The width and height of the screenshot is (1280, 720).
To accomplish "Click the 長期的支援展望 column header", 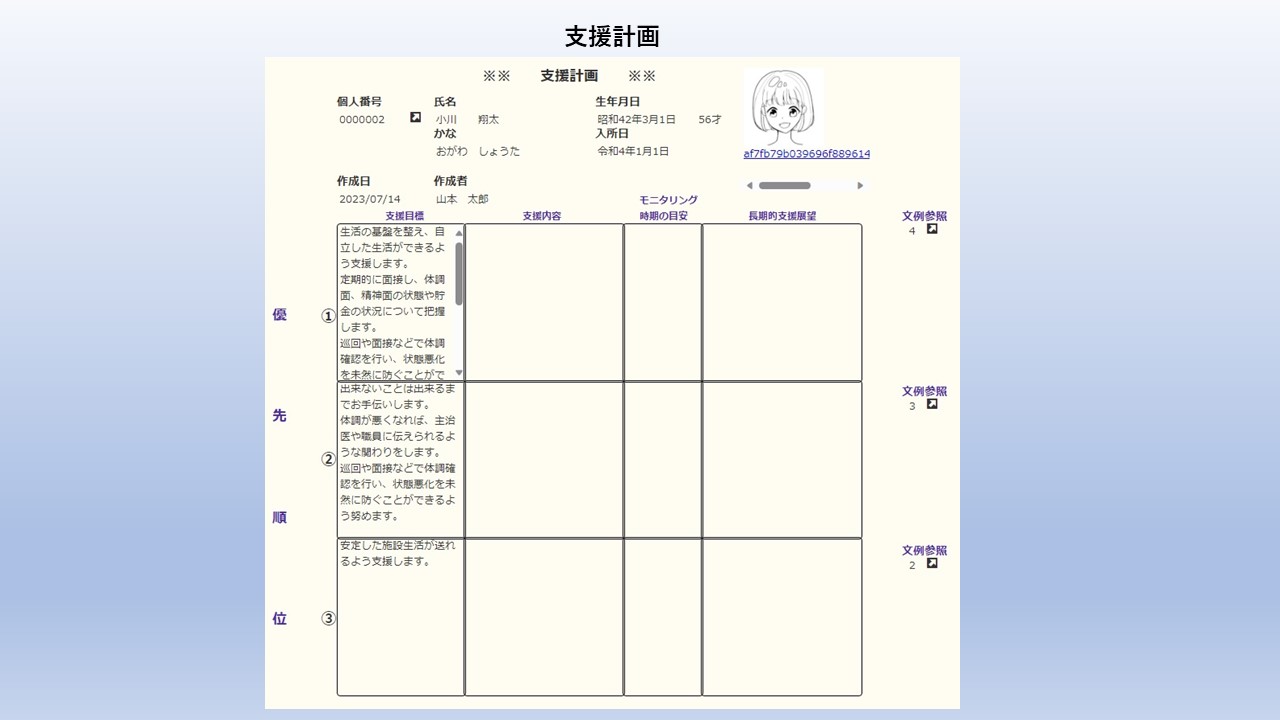I will point(782,216).
